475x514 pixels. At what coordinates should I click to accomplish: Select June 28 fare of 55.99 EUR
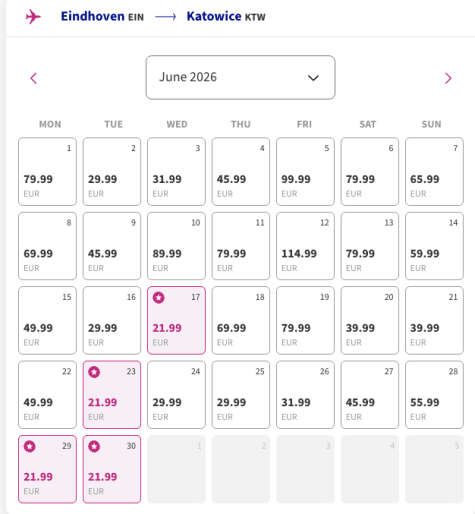(434, 395)
